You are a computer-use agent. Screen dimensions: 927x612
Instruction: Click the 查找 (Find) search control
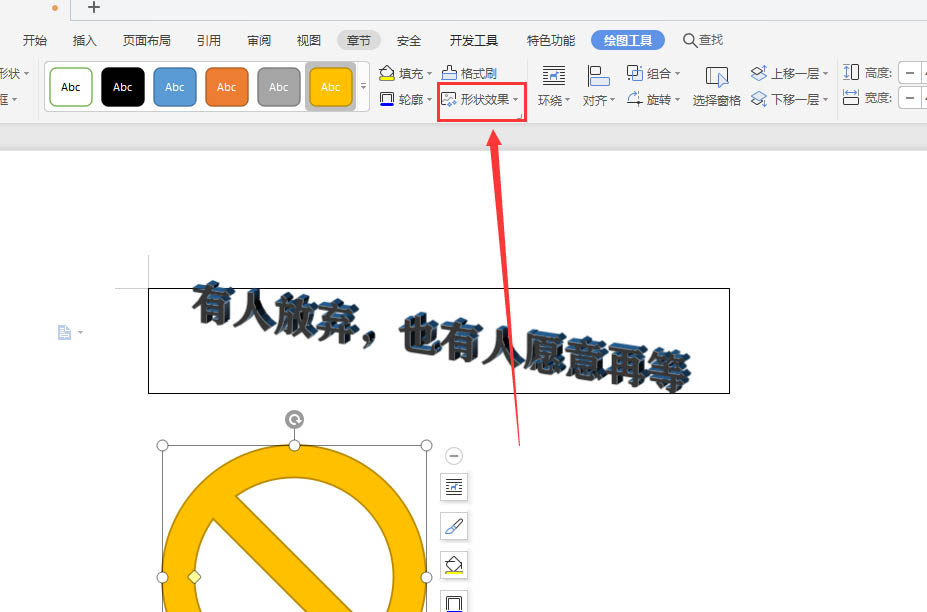[703, 40]
